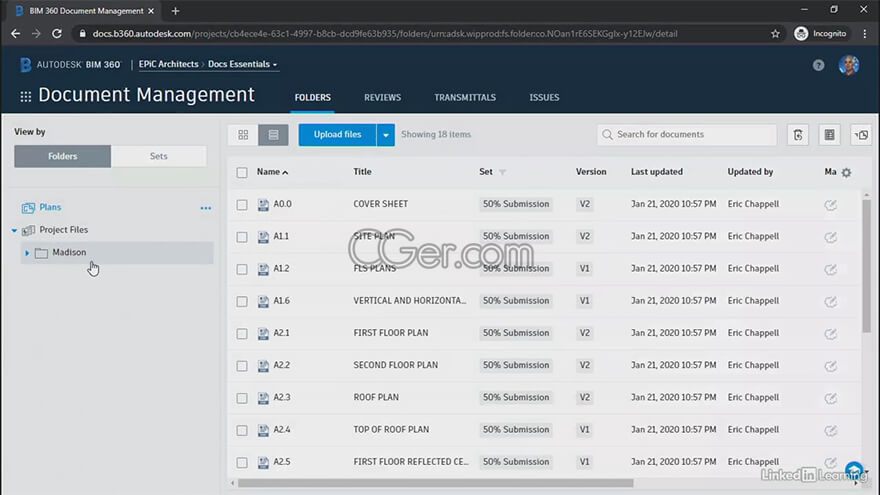Check the box for A1.6 row
The width and height of the screenshot is (880, 495).
[242, 301]
